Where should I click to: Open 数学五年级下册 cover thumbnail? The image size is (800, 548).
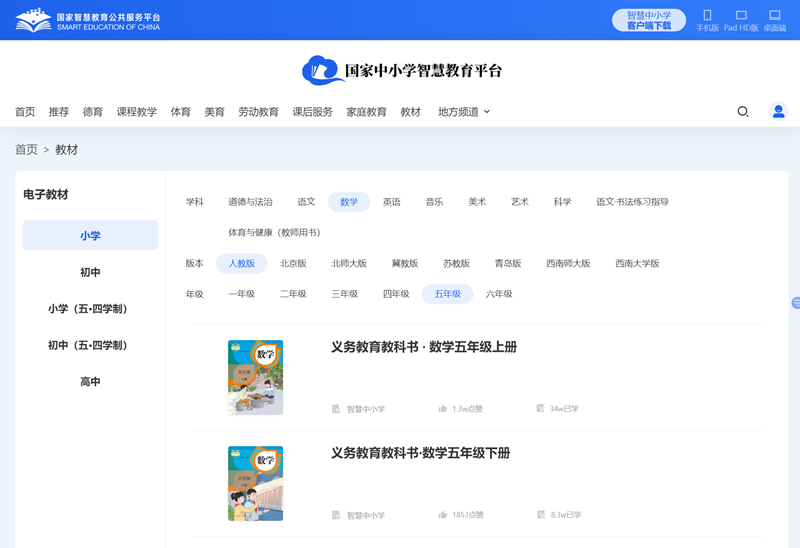[256, 483]
